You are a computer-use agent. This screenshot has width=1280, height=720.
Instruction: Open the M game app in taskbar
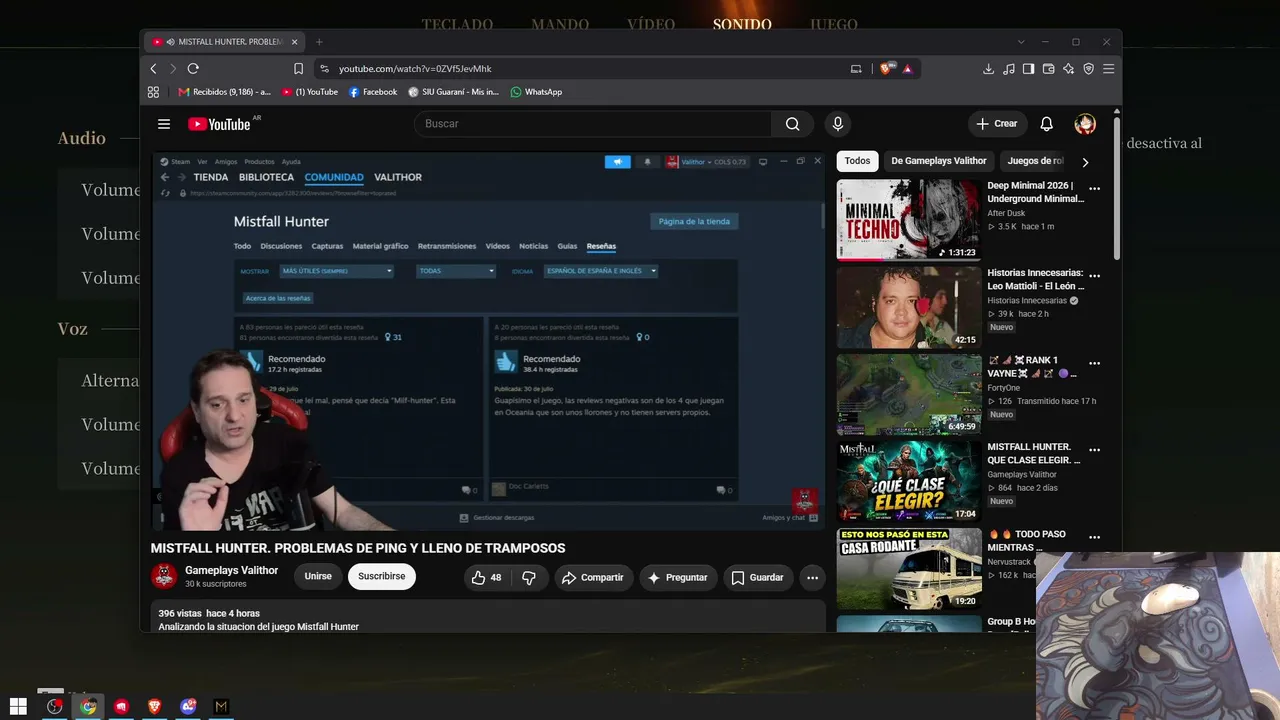pos(221,706)
